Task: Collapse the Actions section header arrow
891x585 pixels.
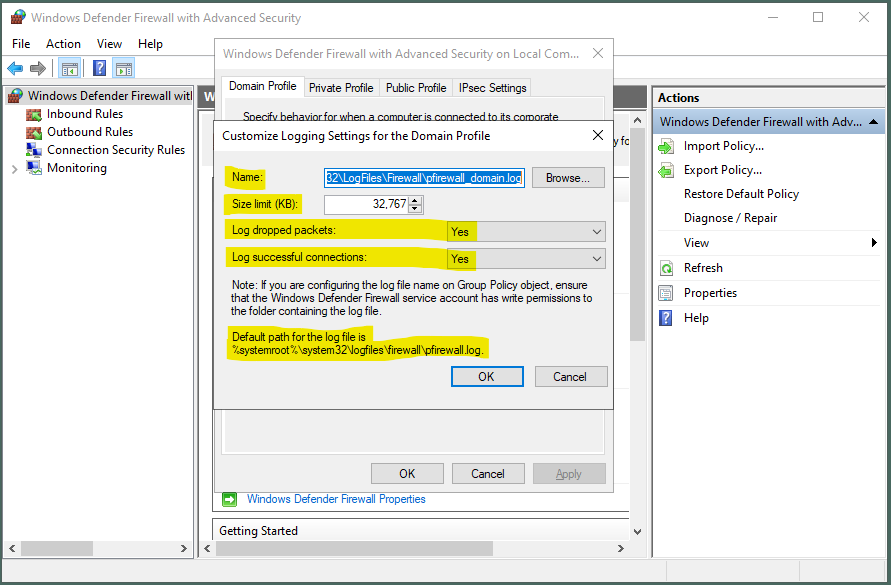Action: point(874,122)
